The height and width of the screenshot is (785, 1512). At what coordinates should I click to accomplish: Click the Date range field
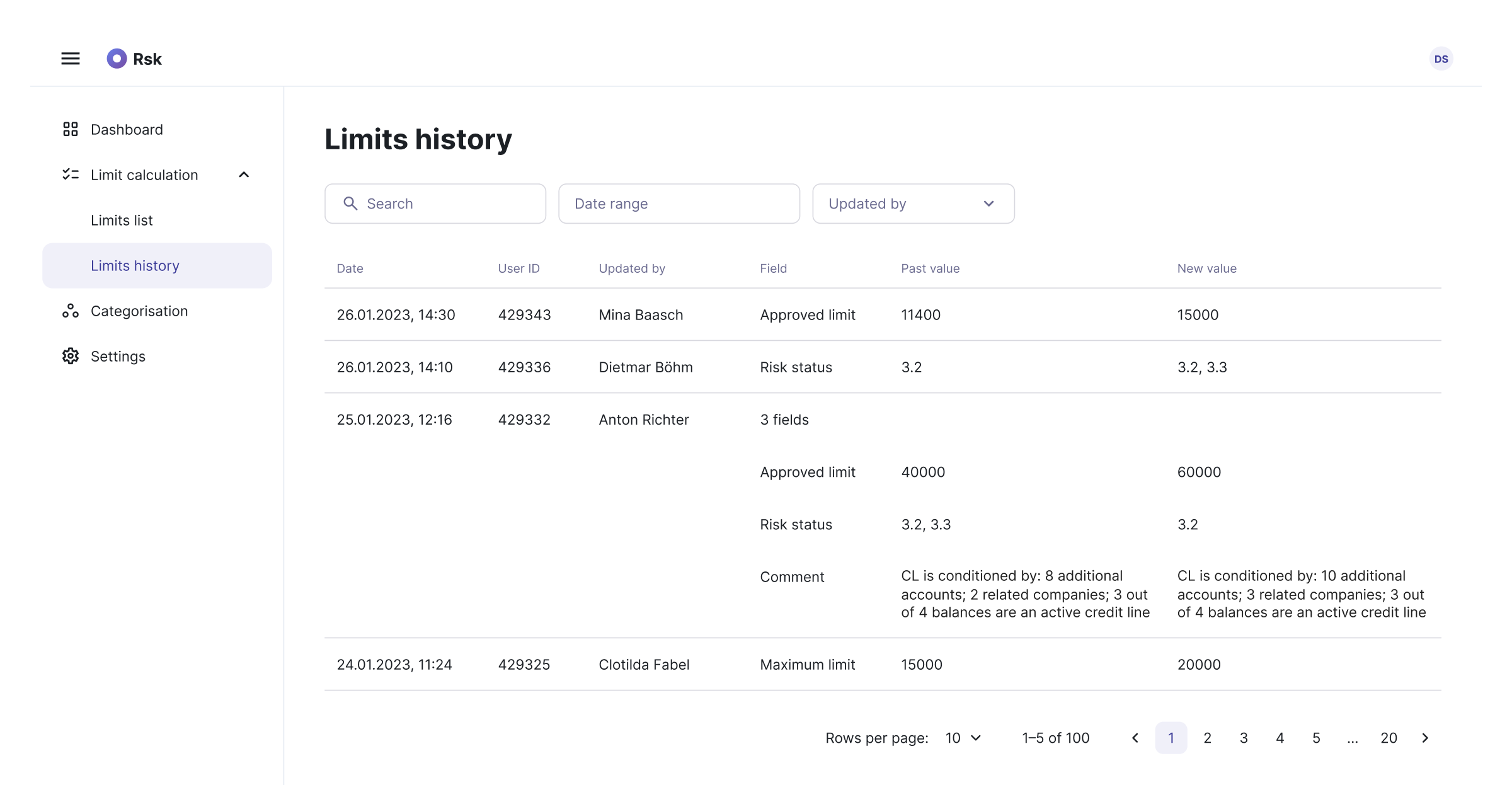point(679,203)
